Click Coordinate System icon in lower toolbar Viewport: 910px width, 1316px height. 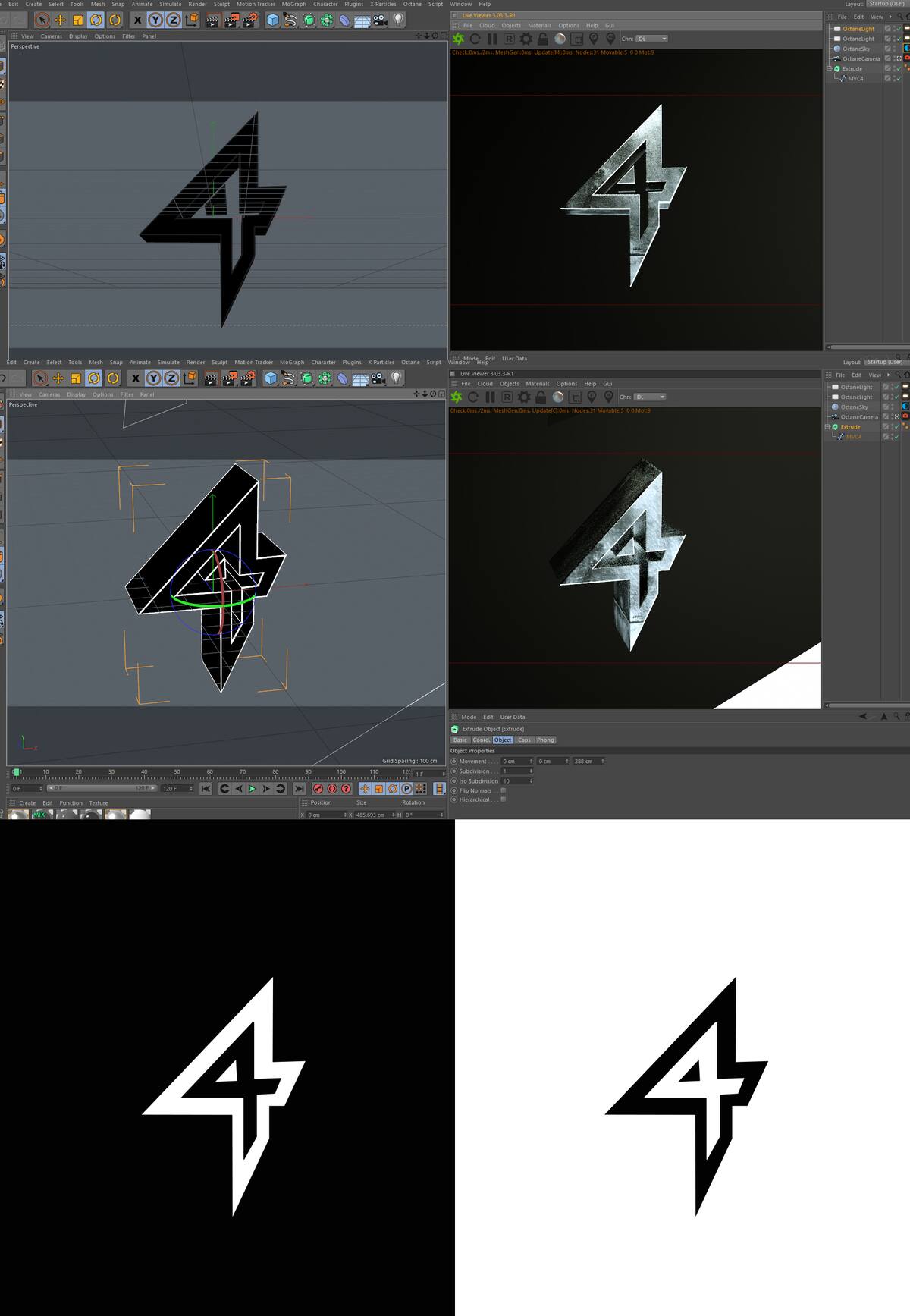coord(190,378)
